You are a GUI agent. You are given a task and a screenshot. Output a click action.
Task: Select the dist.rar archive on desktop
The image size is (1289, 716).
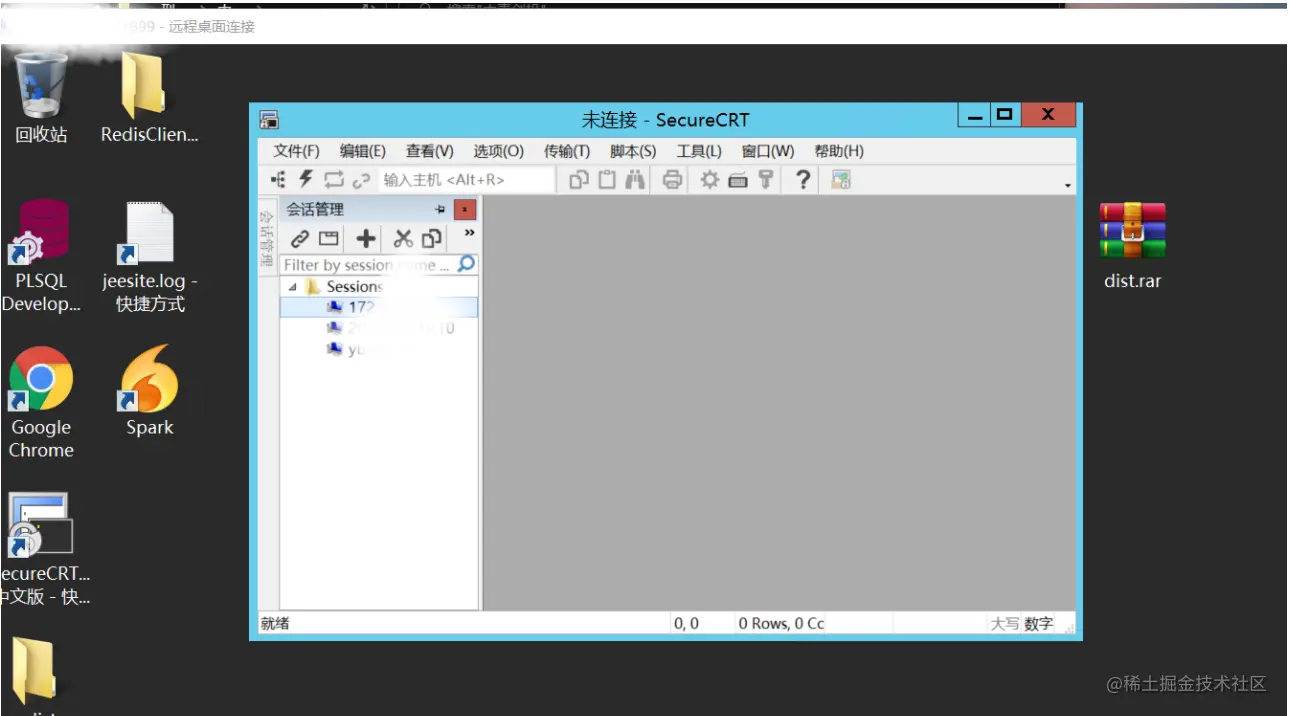click(1133, 246)
